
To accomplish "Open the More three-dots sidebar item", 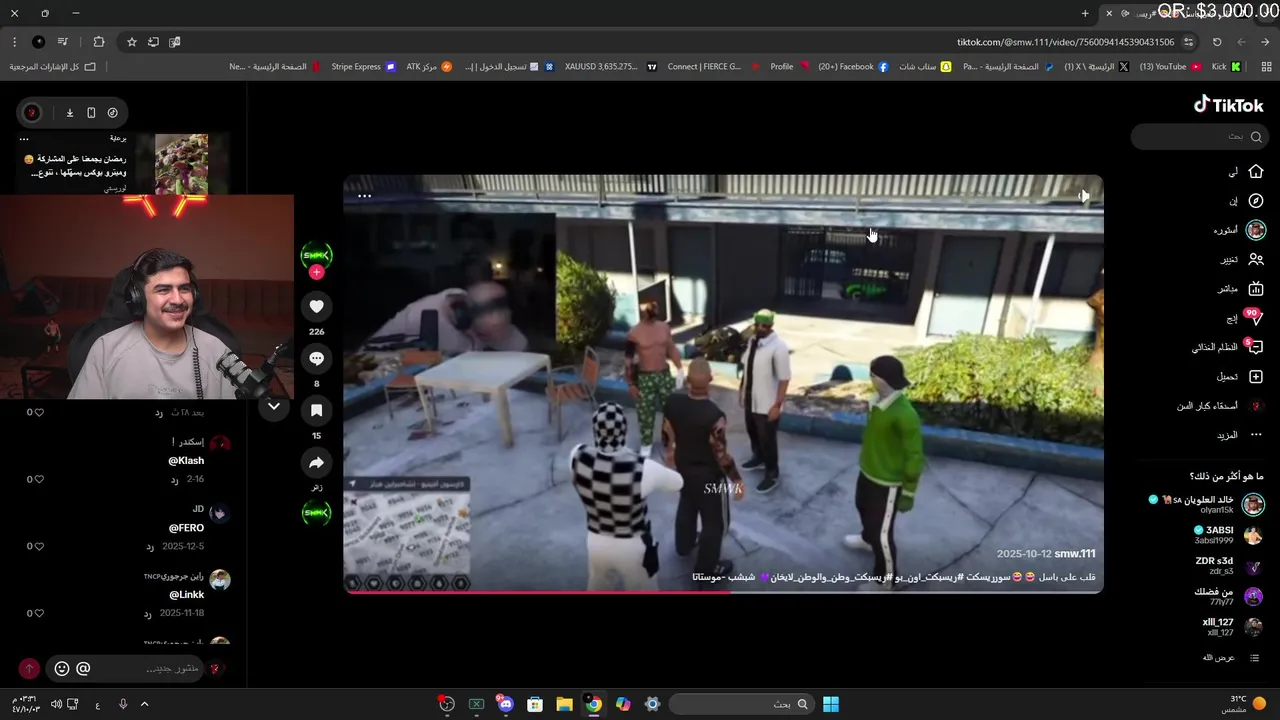I will pos(1256,435).
